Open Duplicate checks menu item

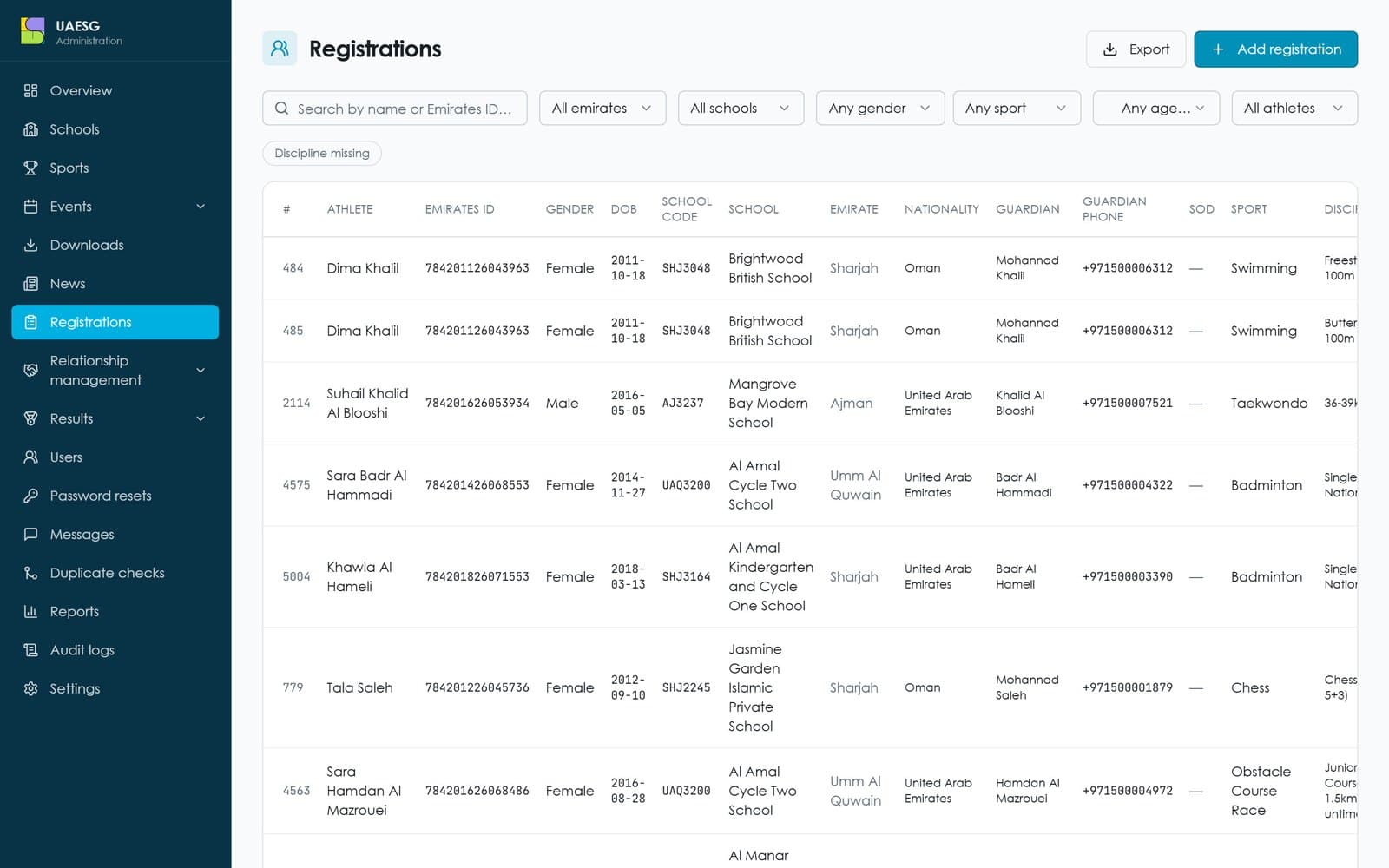115,573
